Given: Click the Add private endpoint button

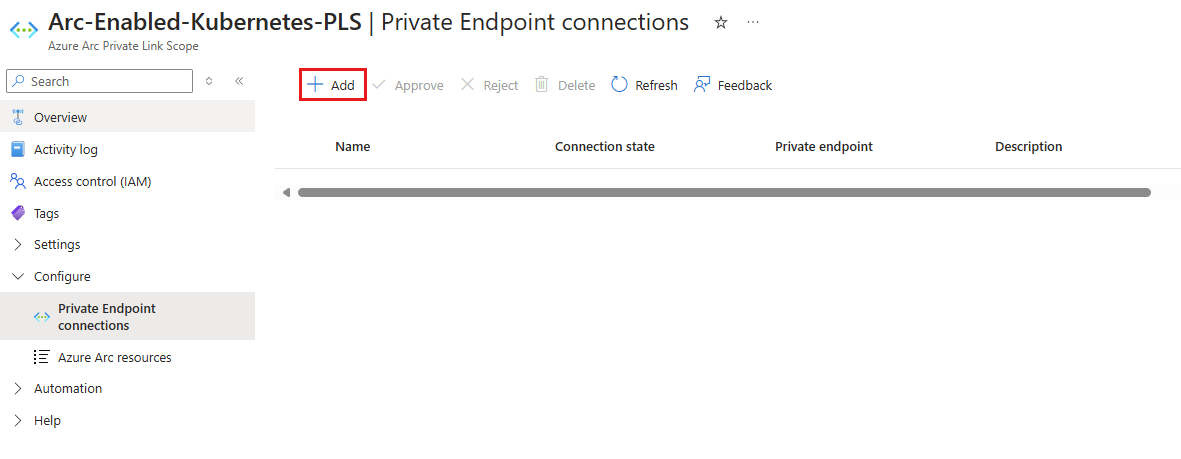Looking at the screenshot, I should coord(332,85).
